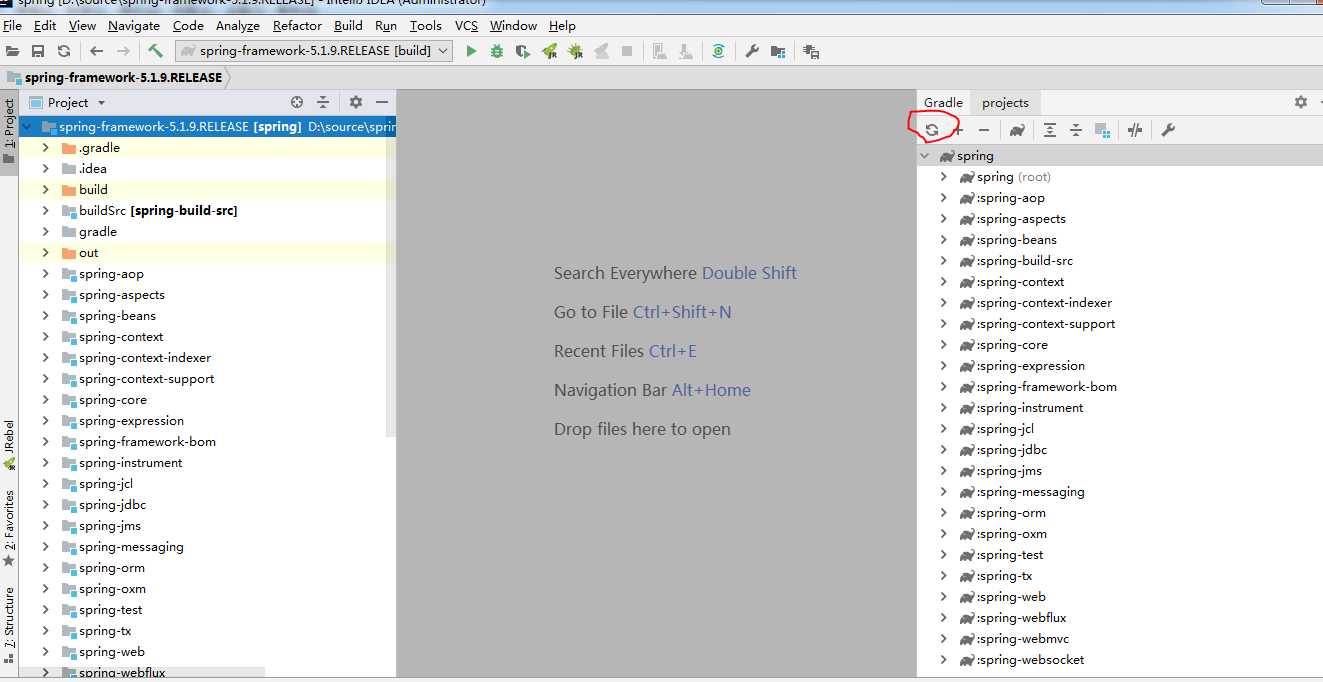Refresh all Gradle projects icon
The height and width of the screenshot is (682, 1323).
pyautogui.click(x=932, y=130)
